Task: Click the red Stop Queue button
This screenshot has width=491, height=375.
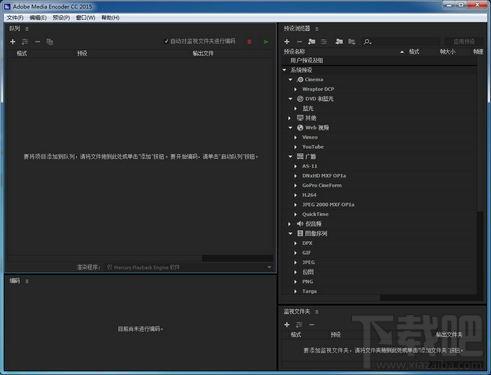Action: 249,42
